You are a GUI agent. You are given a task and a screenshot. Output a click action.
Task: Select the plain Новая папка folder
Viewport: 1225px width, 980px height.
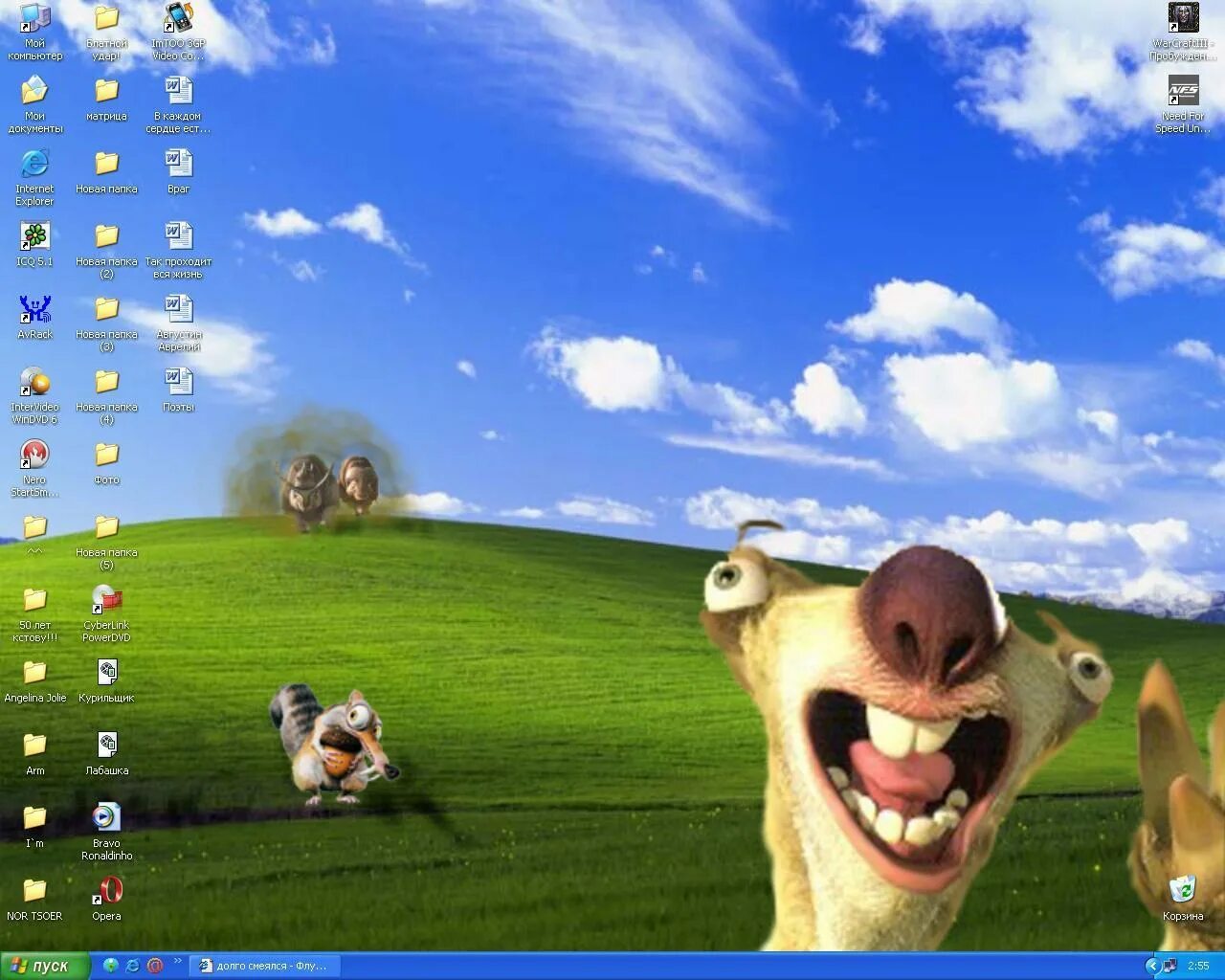click(x=106, y=171)
